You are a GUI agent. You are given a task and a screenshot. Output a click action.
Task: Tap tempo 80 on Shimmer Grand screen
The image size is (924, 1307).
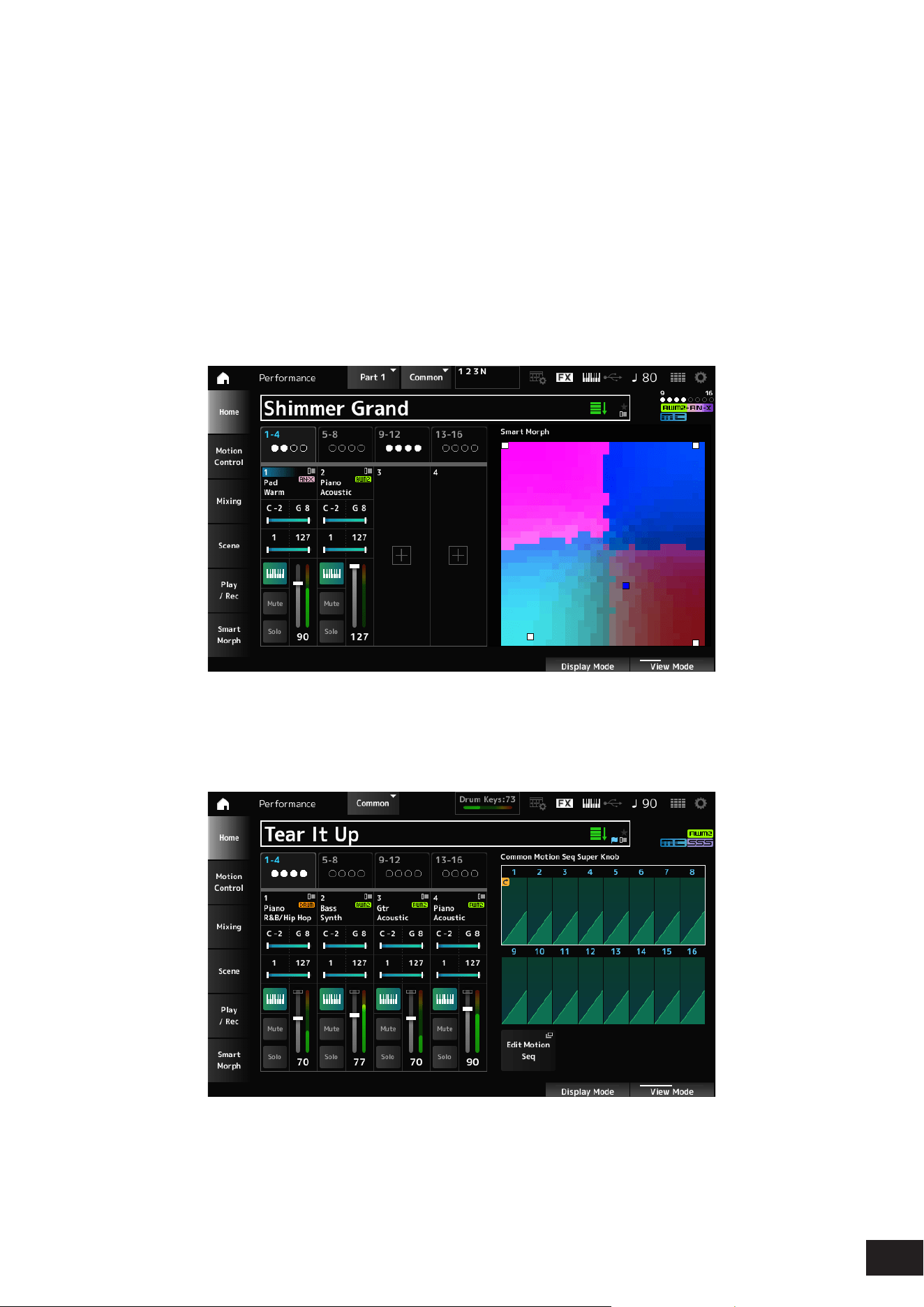coord(645,378)
